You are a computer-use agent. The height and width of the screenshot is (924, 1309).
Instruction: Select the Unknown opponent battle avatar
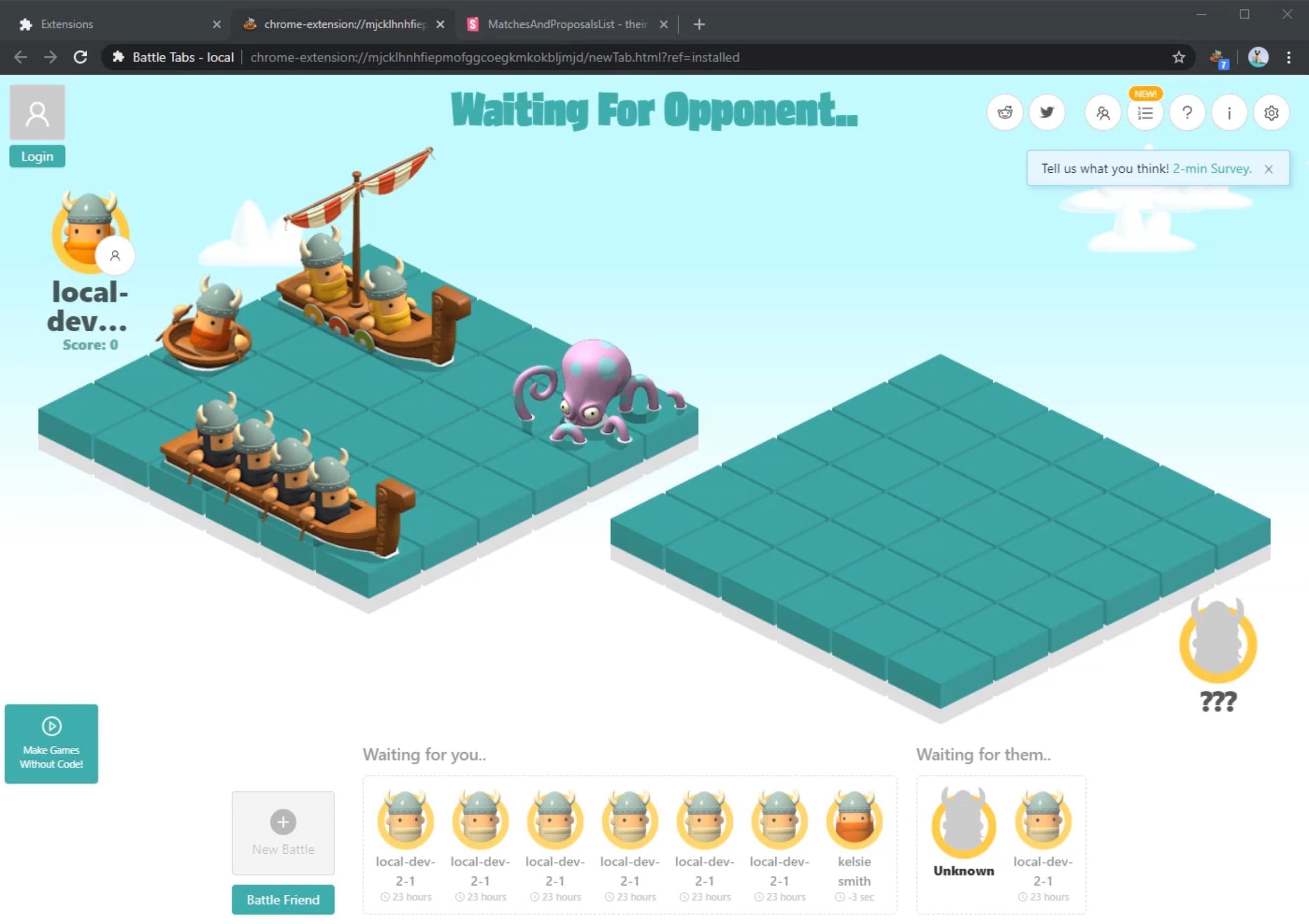[x=963, y=825]
